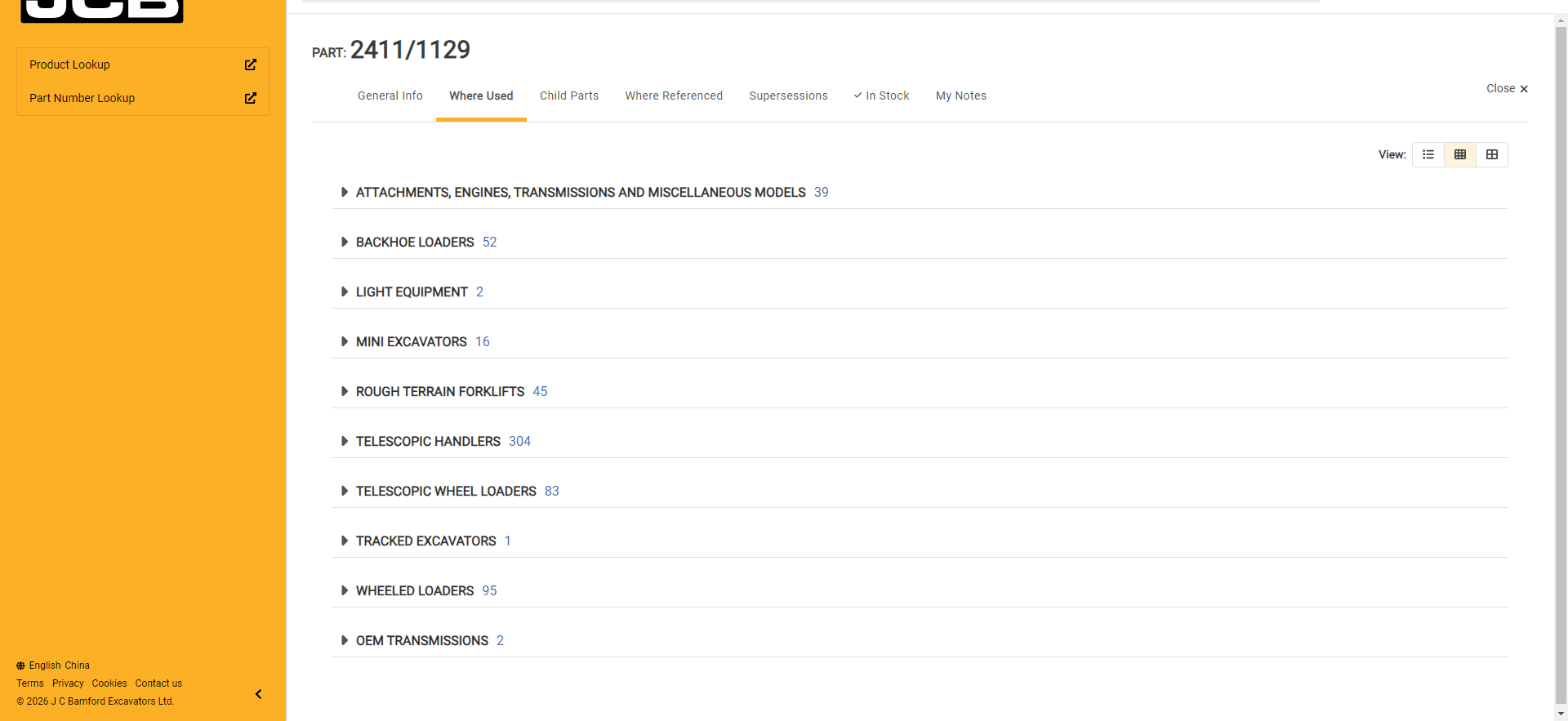The image size is (1568, 721).
Task: Select the compact grid view icon
Action: pyautogui.click(x=1459, y=154)
